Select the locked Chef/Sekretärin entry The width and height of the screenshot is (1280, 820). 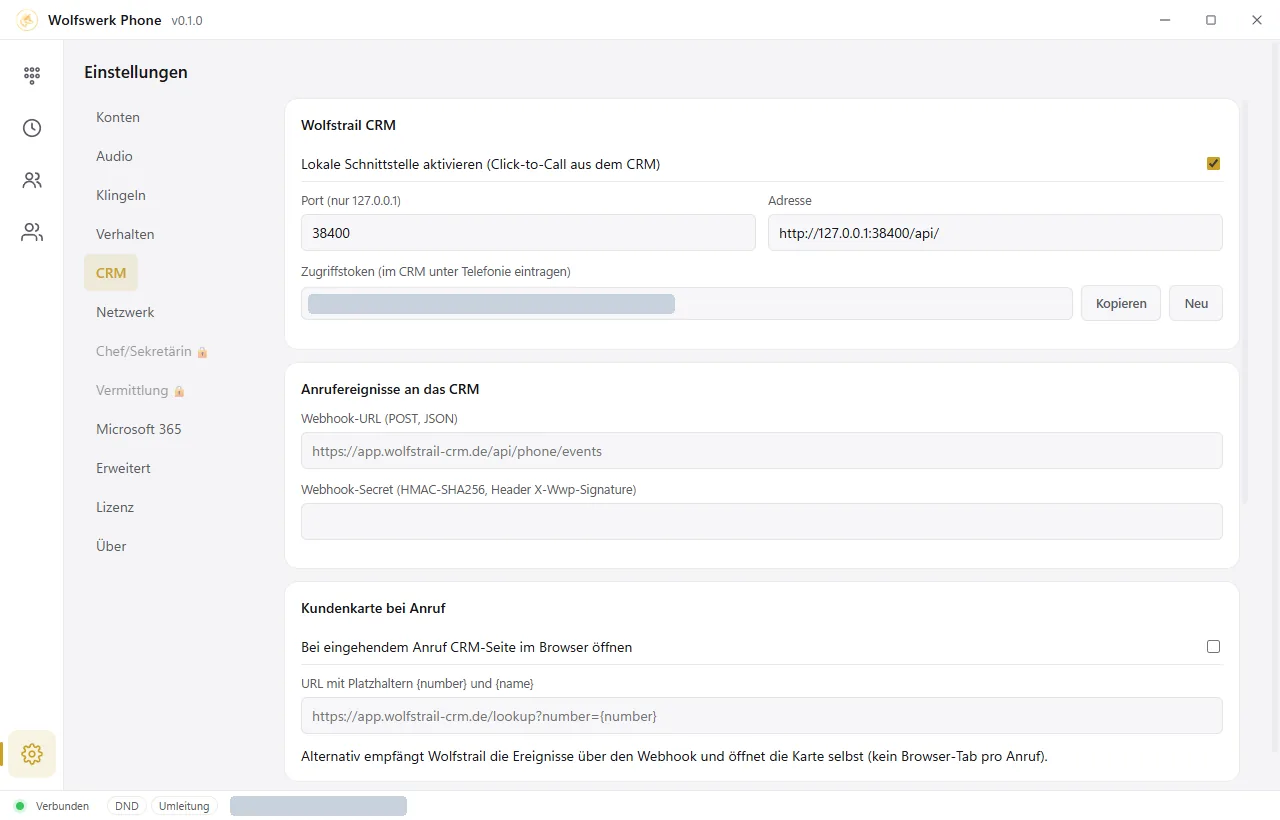pyautogui.click(x=152, y=351)
